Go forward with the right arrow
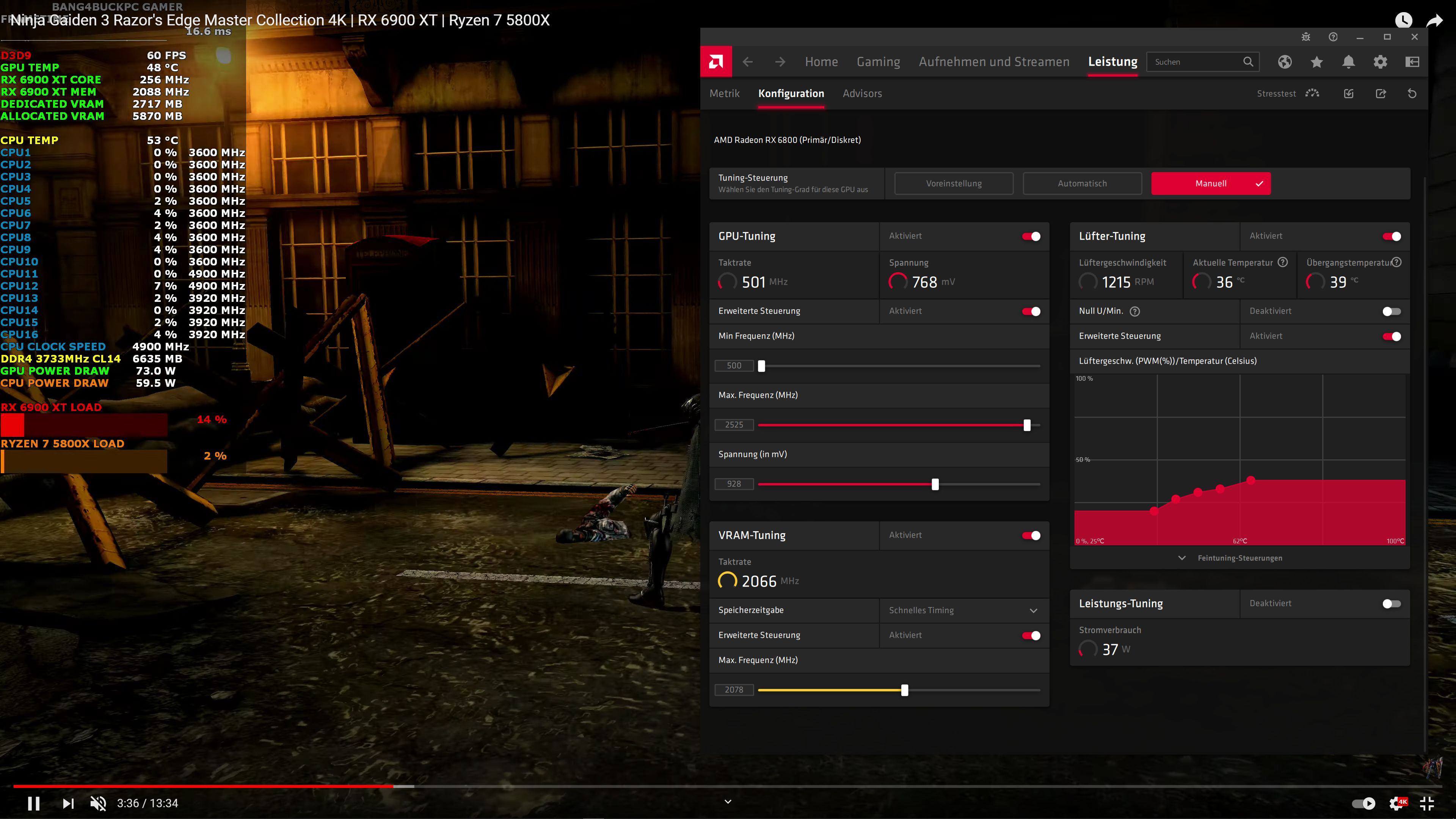Viewport: 1456px width, 819px height. click(780, 61)
